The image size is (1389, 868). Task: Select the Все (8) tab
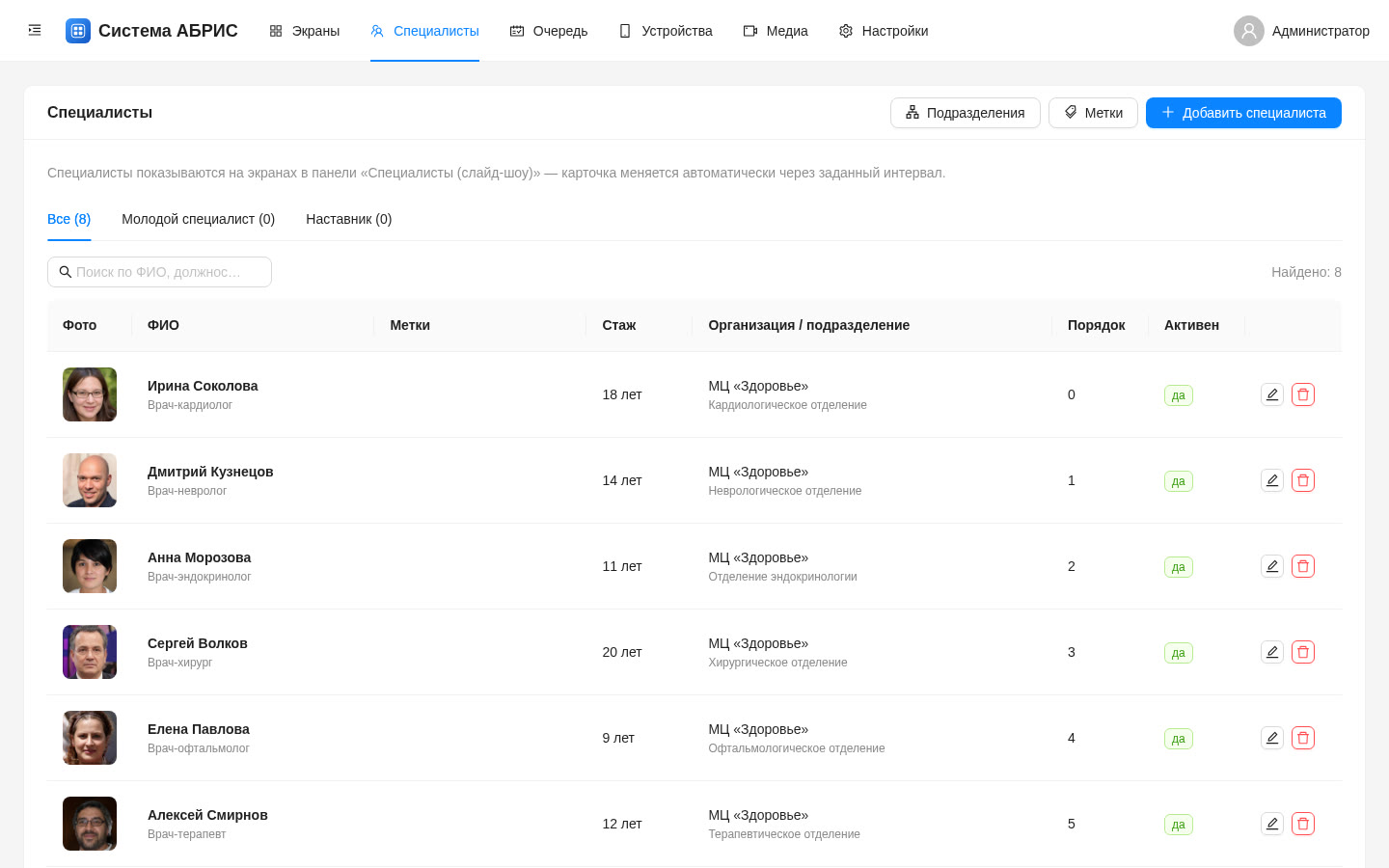click(x=69, y=219)
